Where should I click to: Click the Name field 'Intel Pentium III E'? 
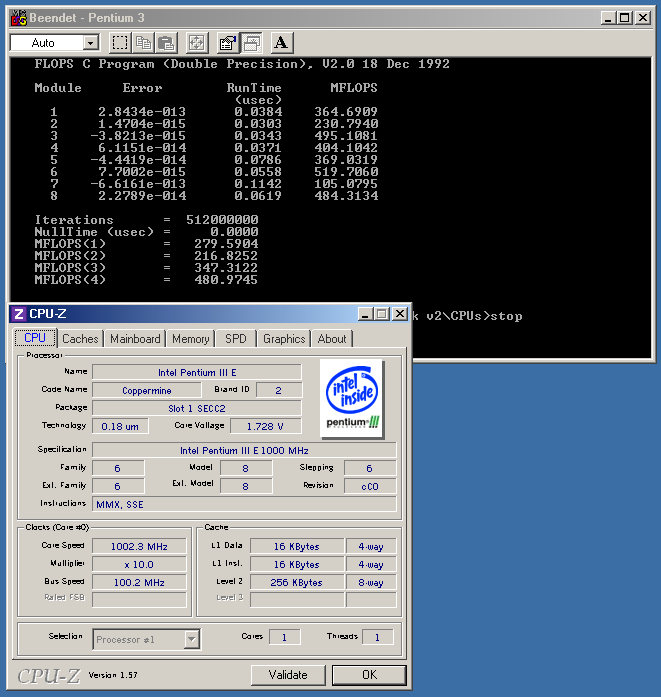pos(197,373)
